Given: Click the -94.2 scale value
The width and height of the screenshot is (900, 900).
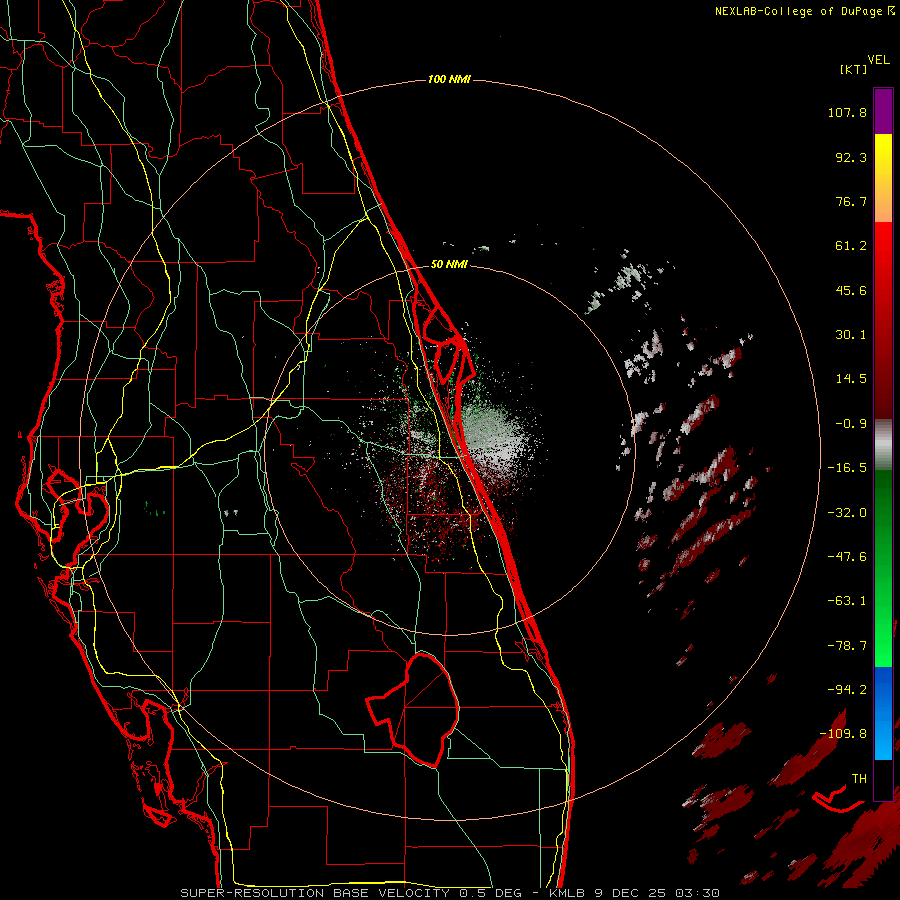Looking at the screenshot, I should tap(847, 690).
